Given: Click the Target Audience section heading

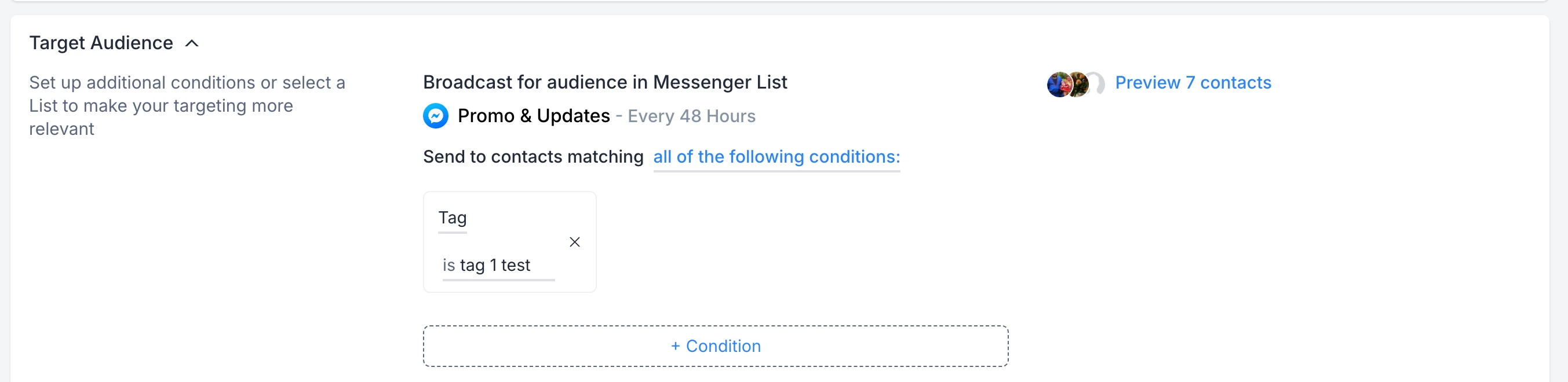Looking at the screenshot, I should 101,43.
